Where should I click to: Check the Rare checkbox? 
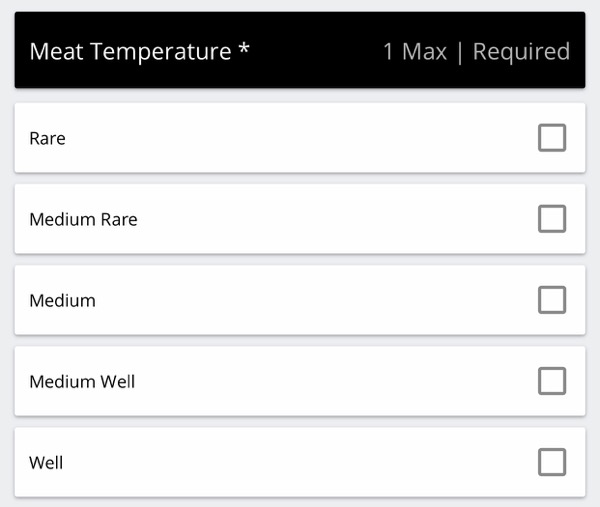[552, 138]
